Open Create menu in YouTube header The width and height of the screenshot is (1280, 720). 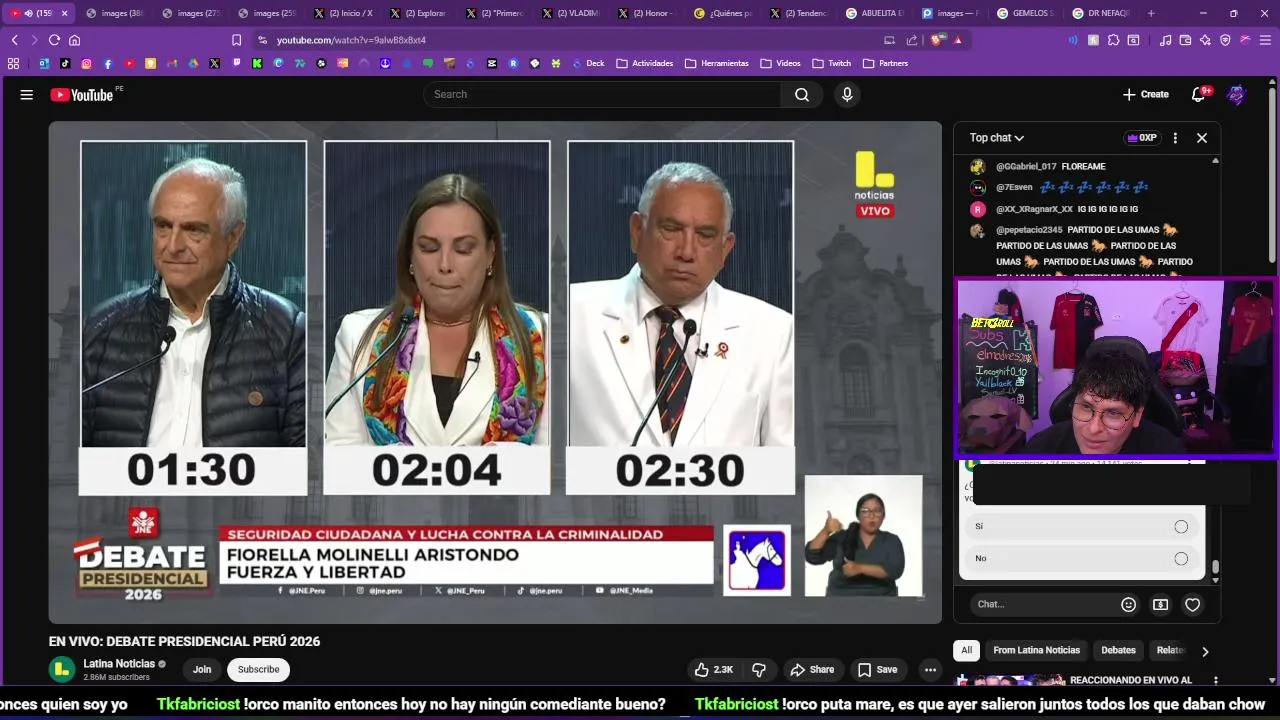(x=1146, y=94)
